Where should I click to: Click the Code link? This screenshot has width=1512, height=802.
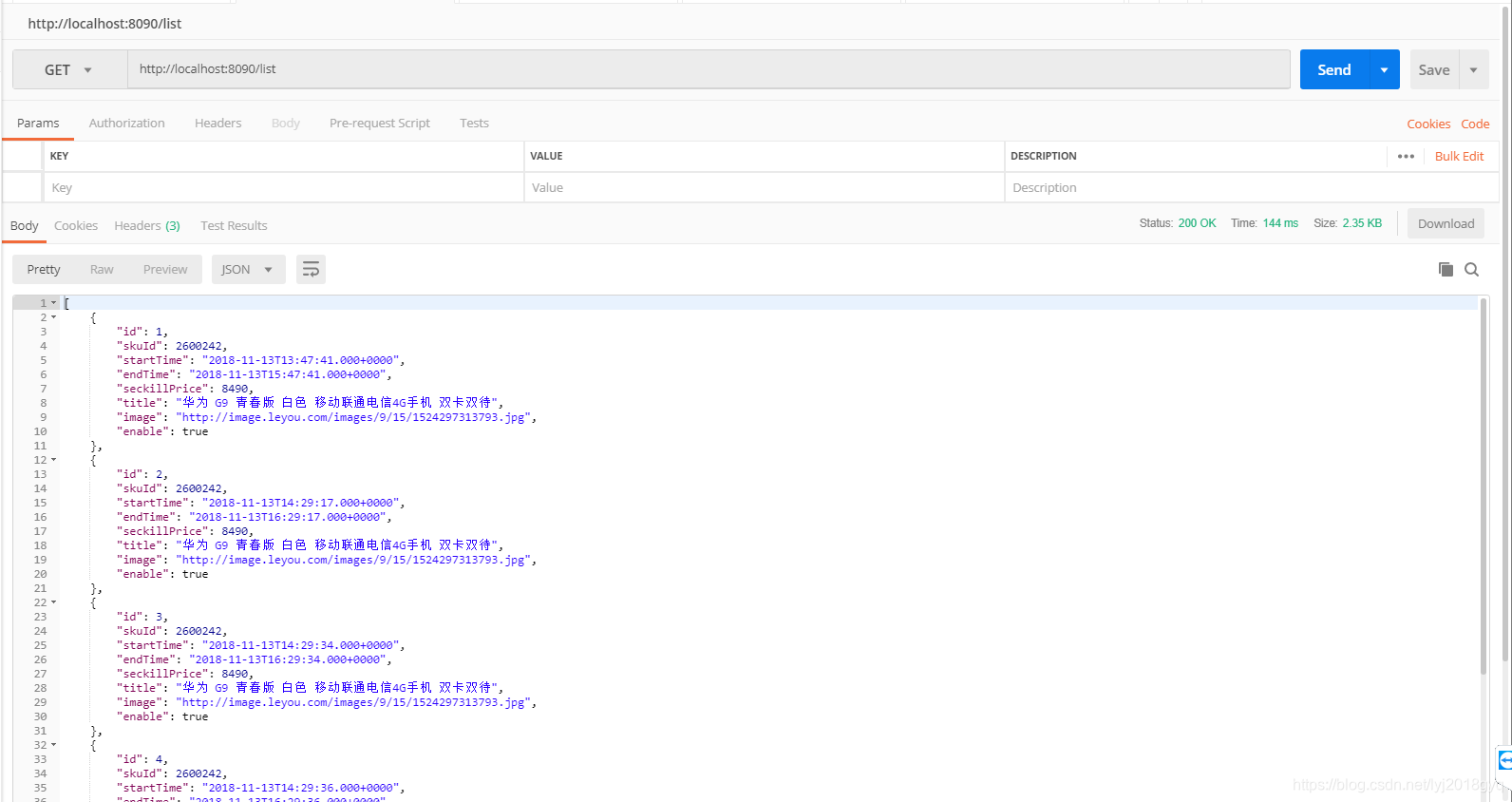point(1475,124)
